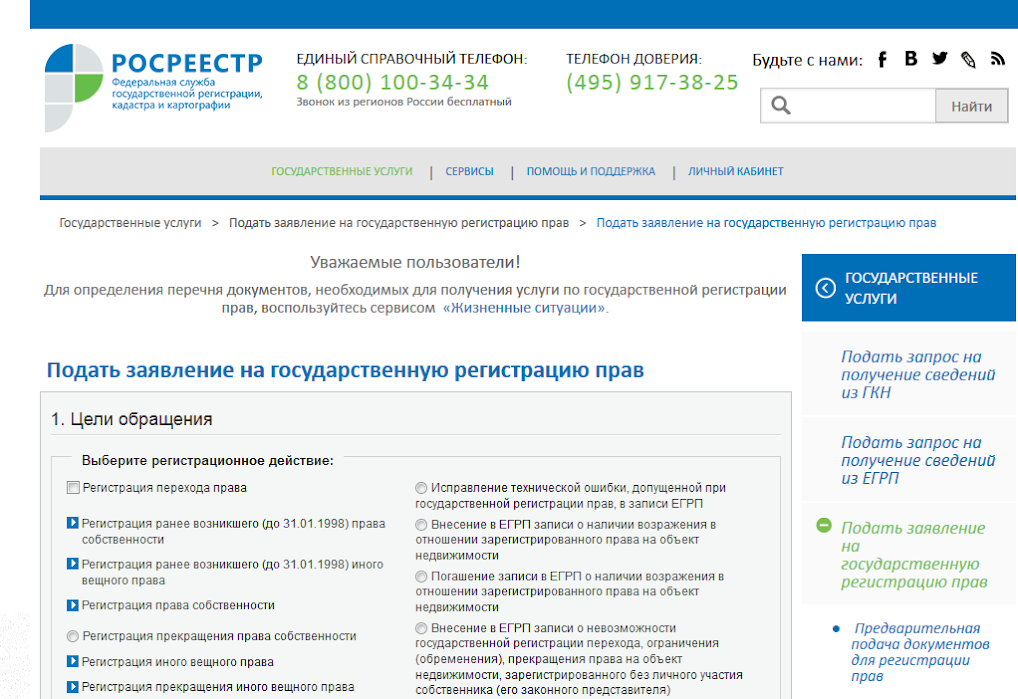This screenshot has width=1018, height=699.
Task: Open the VKontakte social icon
Action: coord(911,59)
